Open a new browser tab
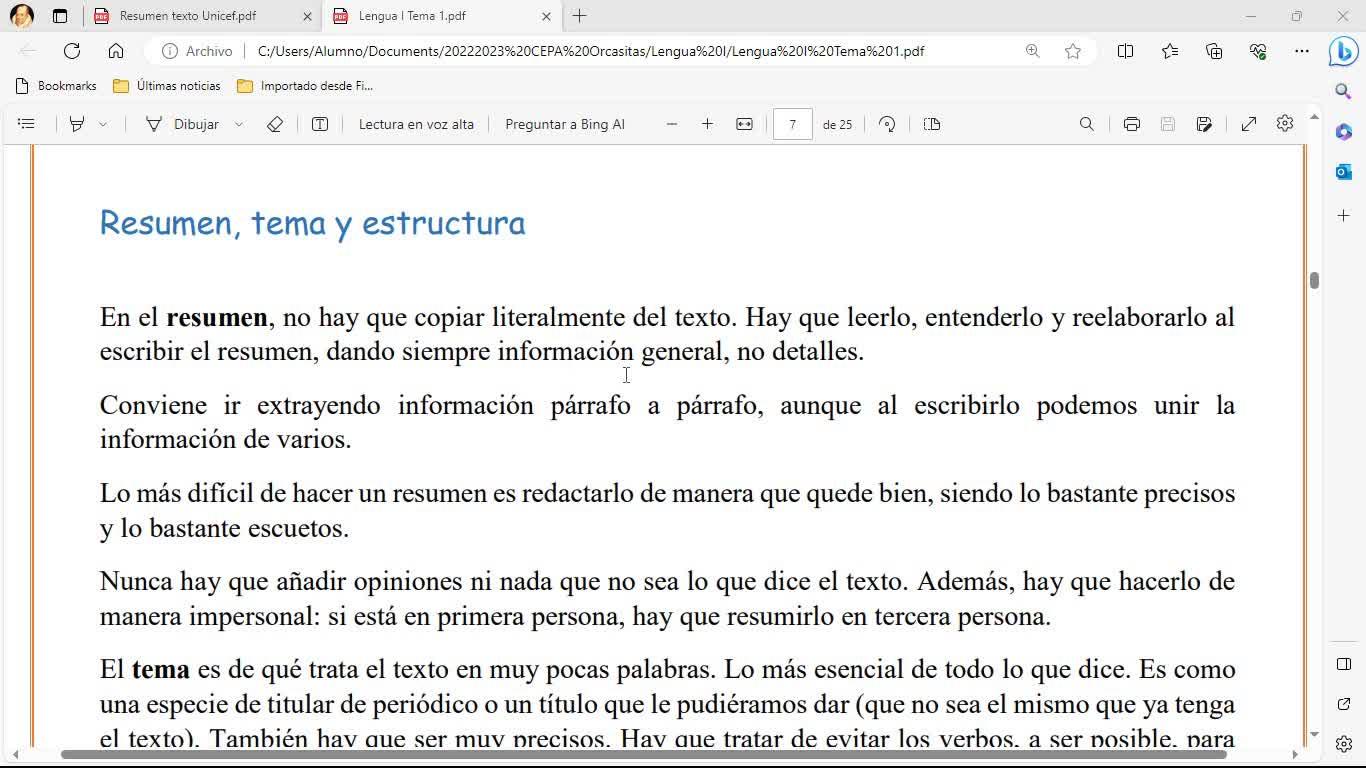The width and height of the screenshot is (1366, 768). coord(580,16)
